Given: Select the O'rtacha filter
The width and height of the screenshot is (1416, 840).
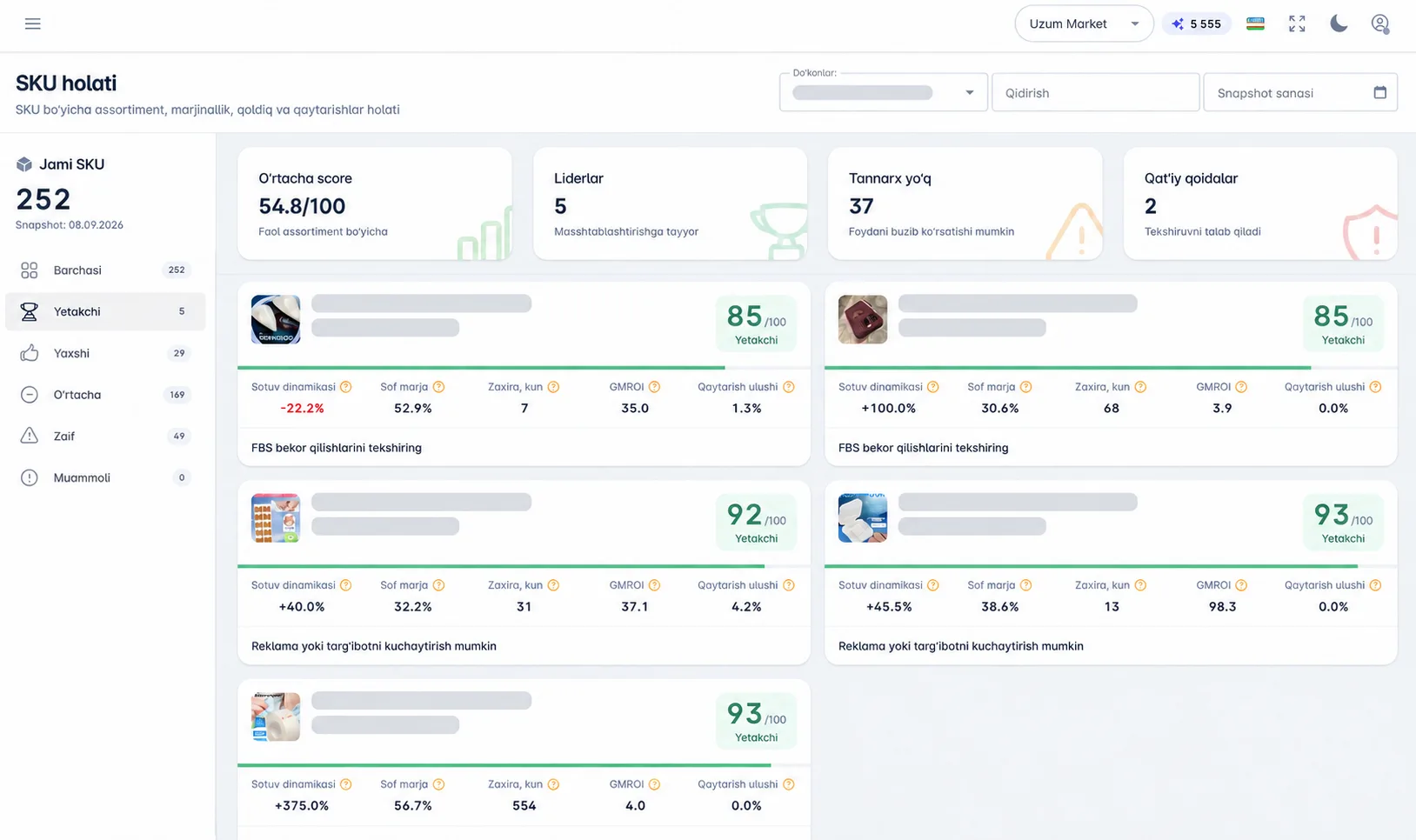Looking at the screenshot, I should point(105,395).
